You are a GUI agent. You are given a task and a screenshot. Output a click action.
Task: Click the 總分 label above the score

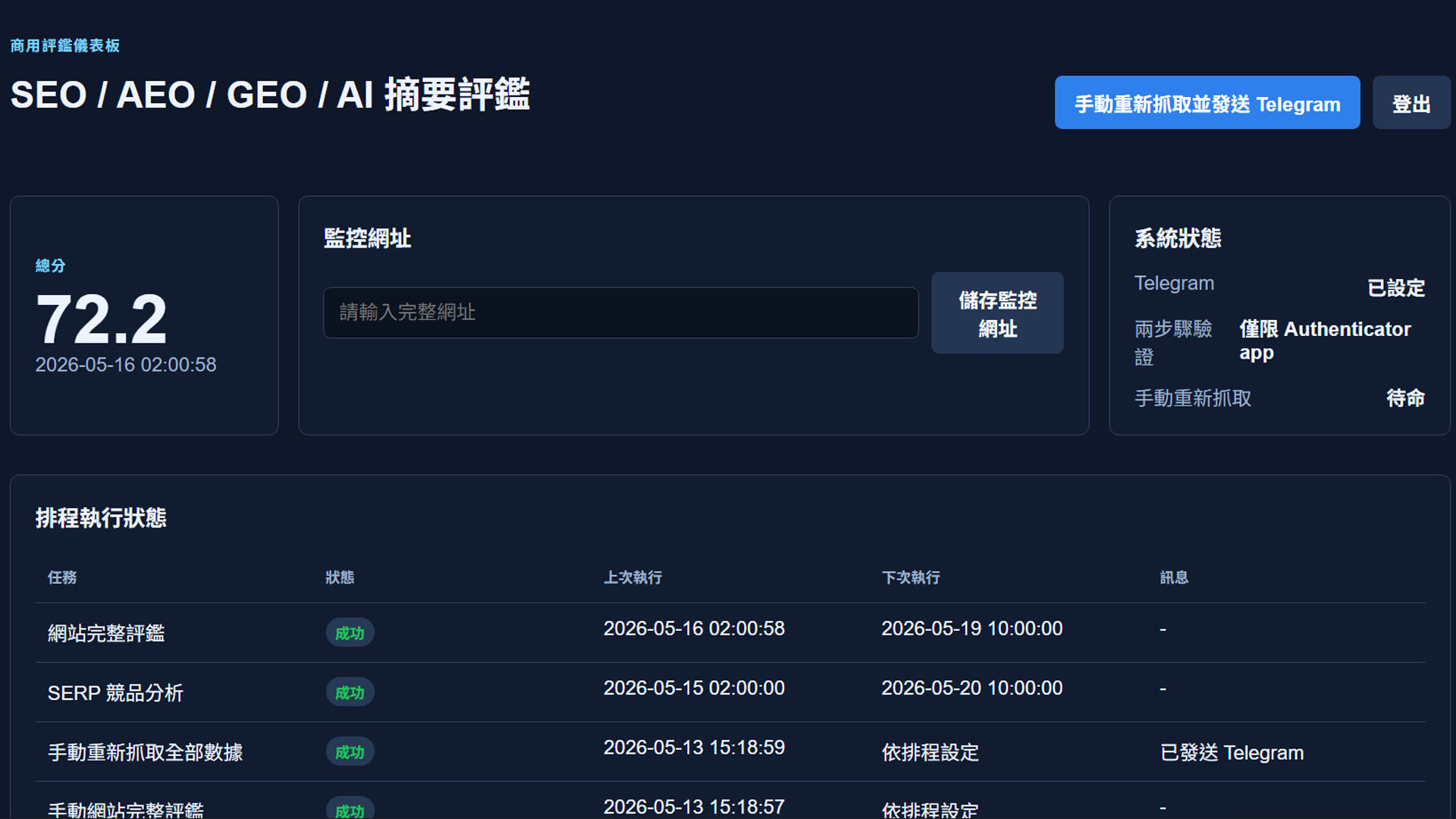point(50,265)
